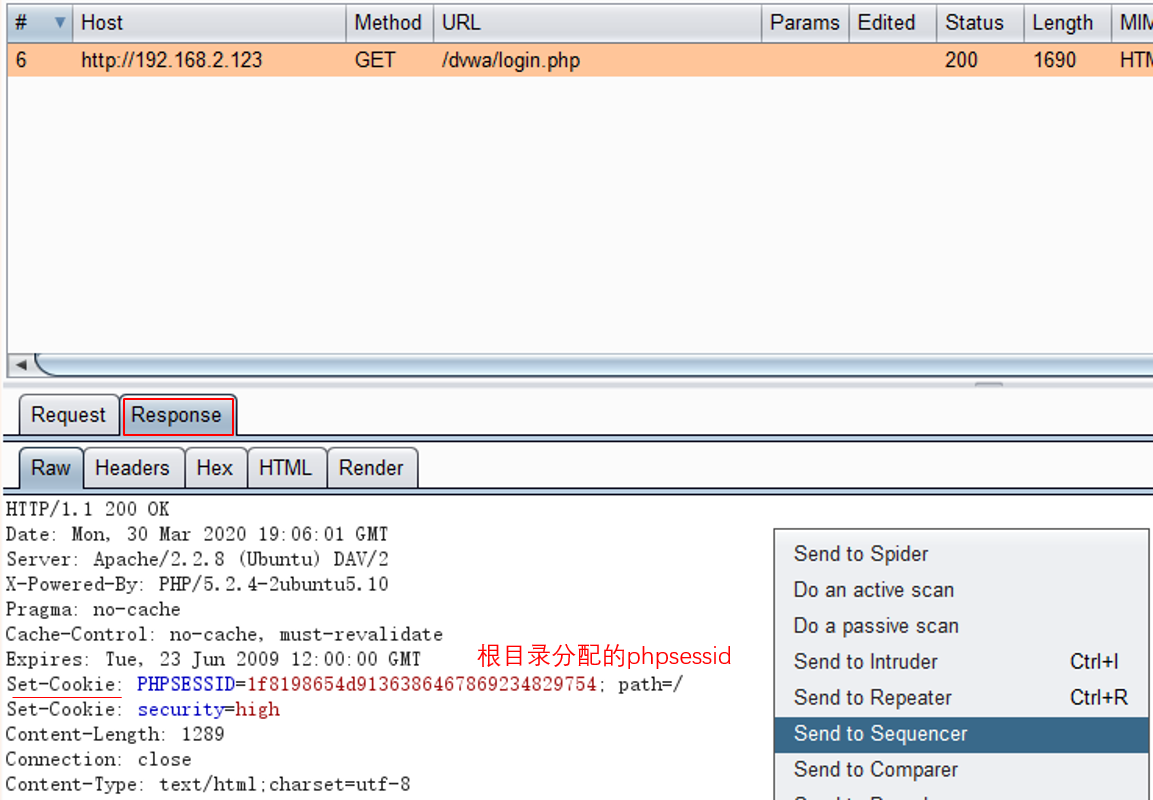Click the Params column header
This screenshot has width=1153, height=800.
(804, 22)
